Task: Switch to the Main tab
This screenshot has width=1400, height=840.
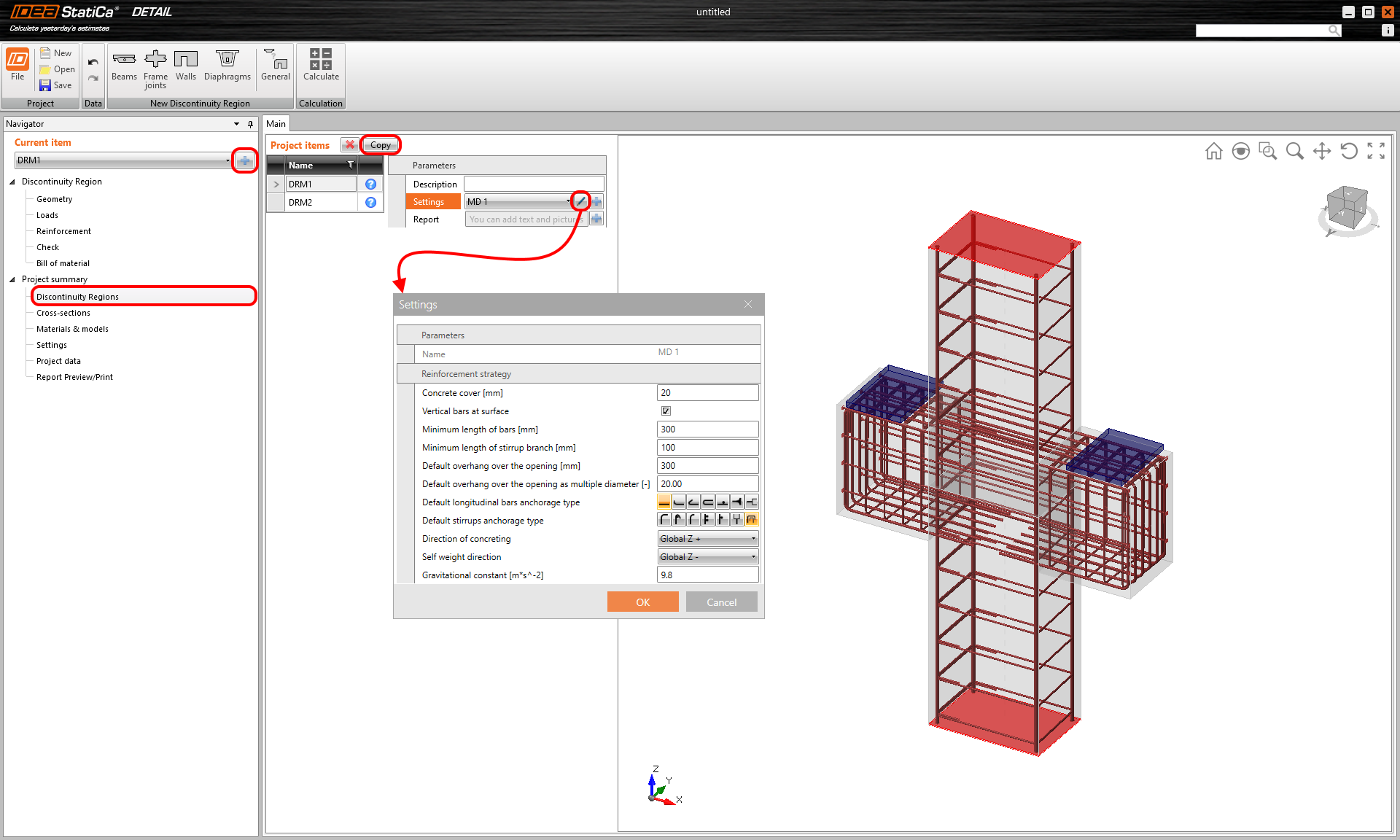Action: (276, 123)
